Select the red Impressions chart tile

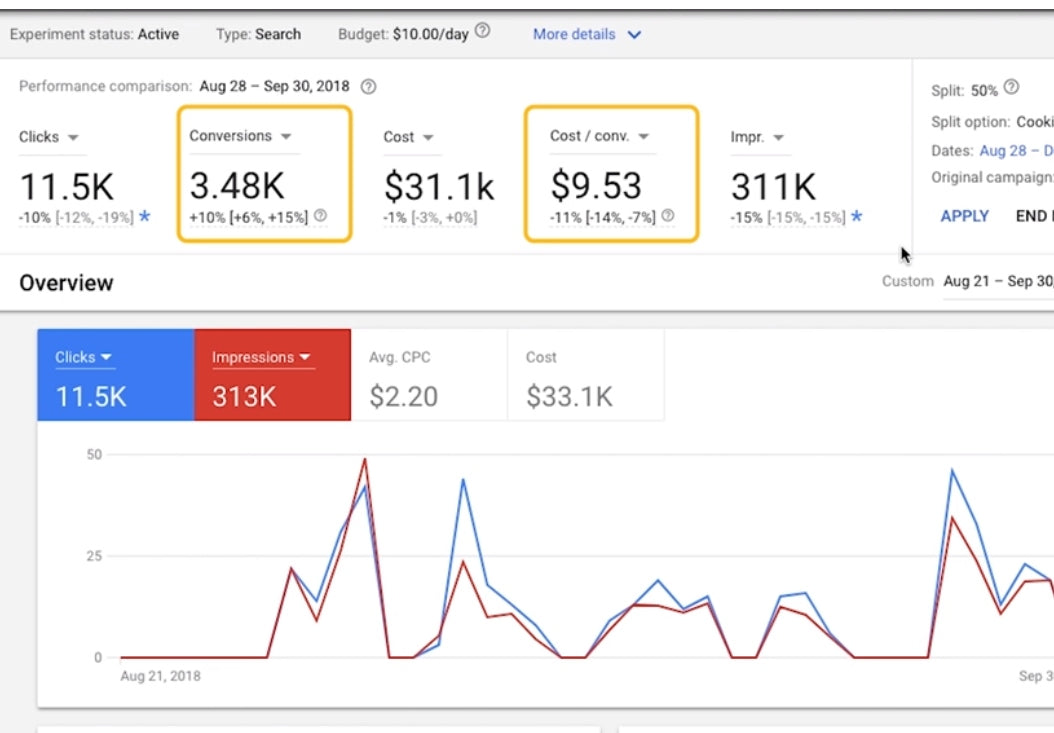coord(272,375)
